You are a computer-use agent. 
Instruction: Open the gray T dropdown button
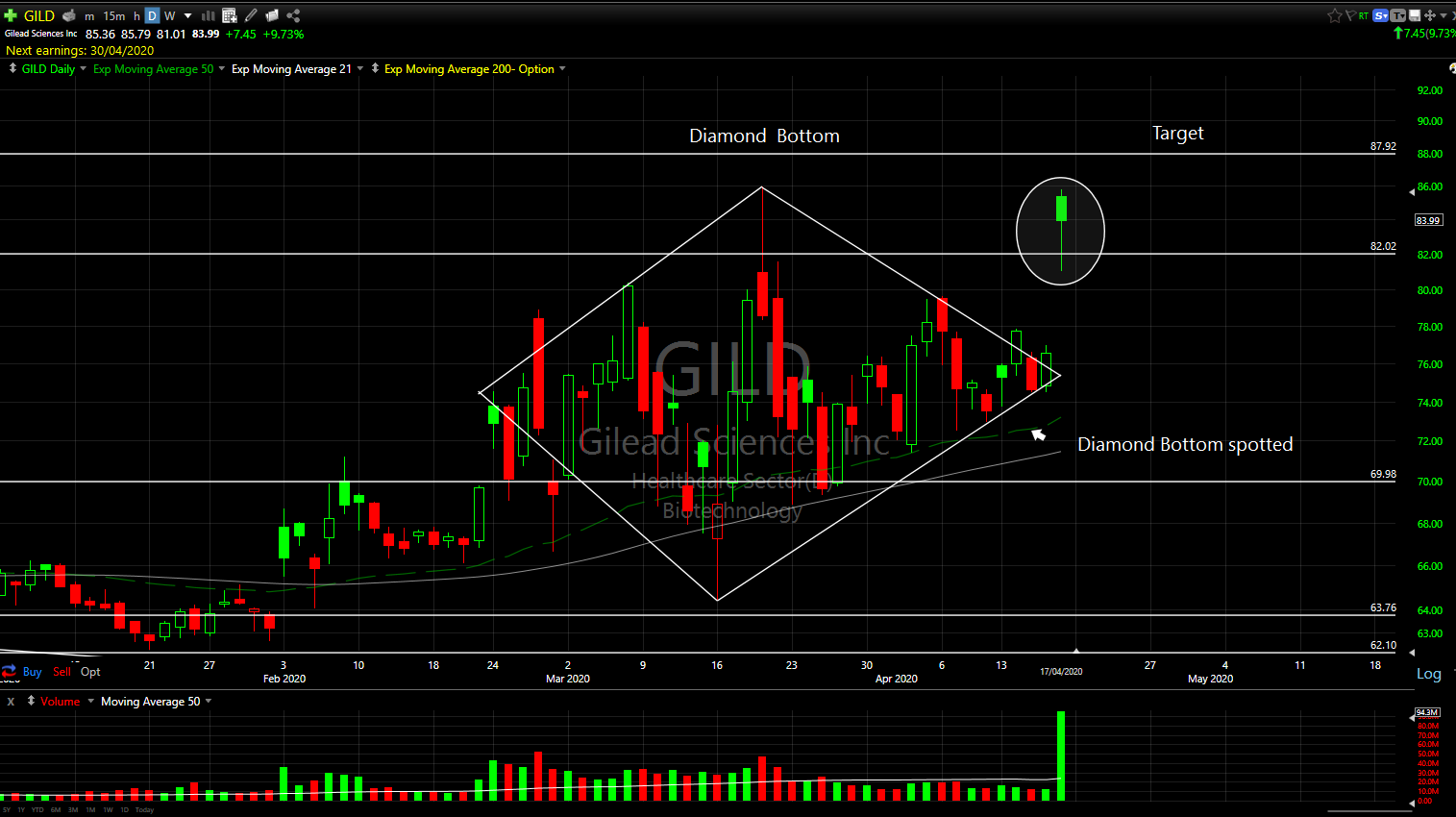(x=1398, y=15)
